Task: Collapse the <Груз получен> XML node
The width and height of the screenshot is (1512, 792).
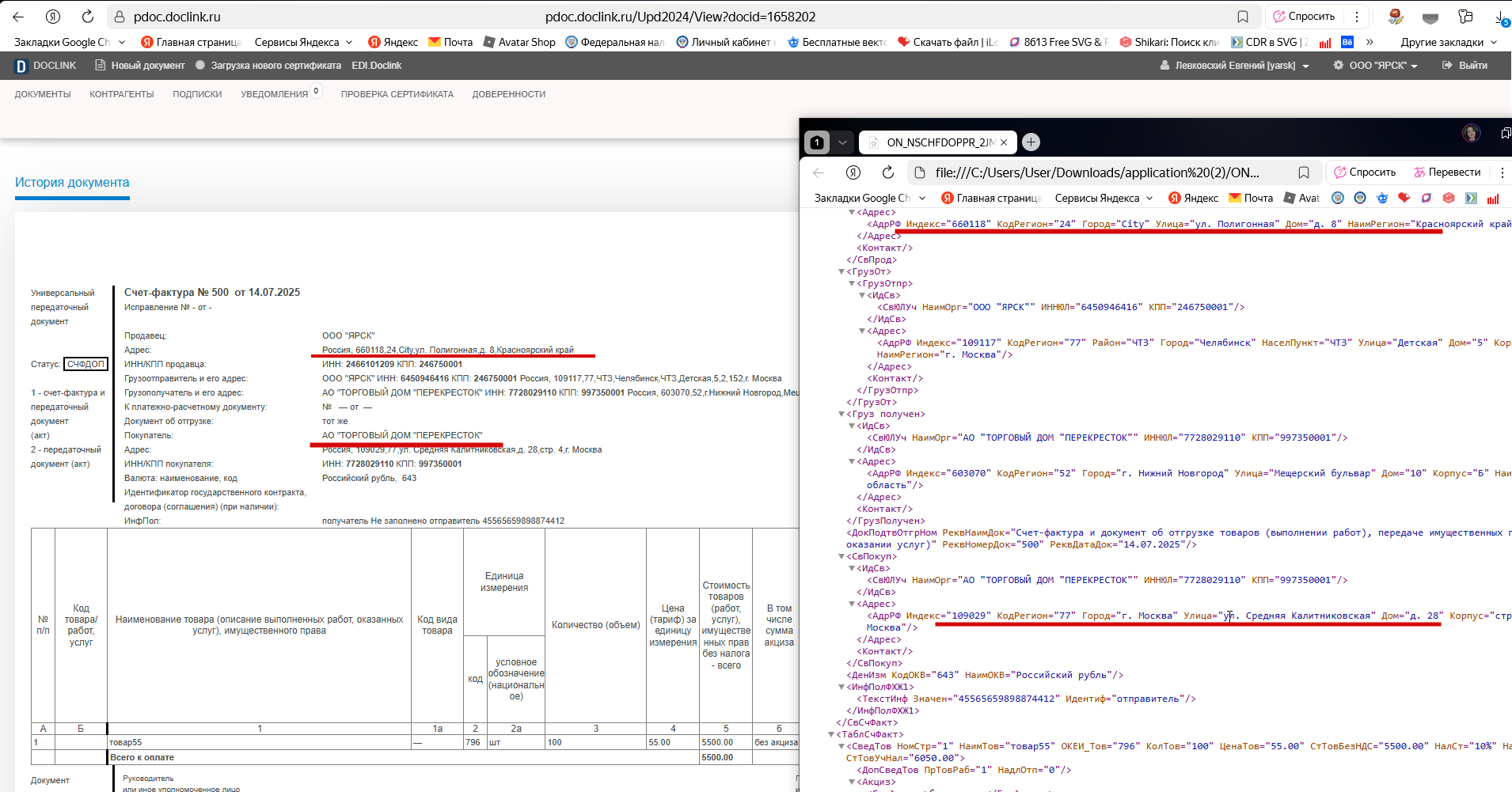Action: point(841,415)
